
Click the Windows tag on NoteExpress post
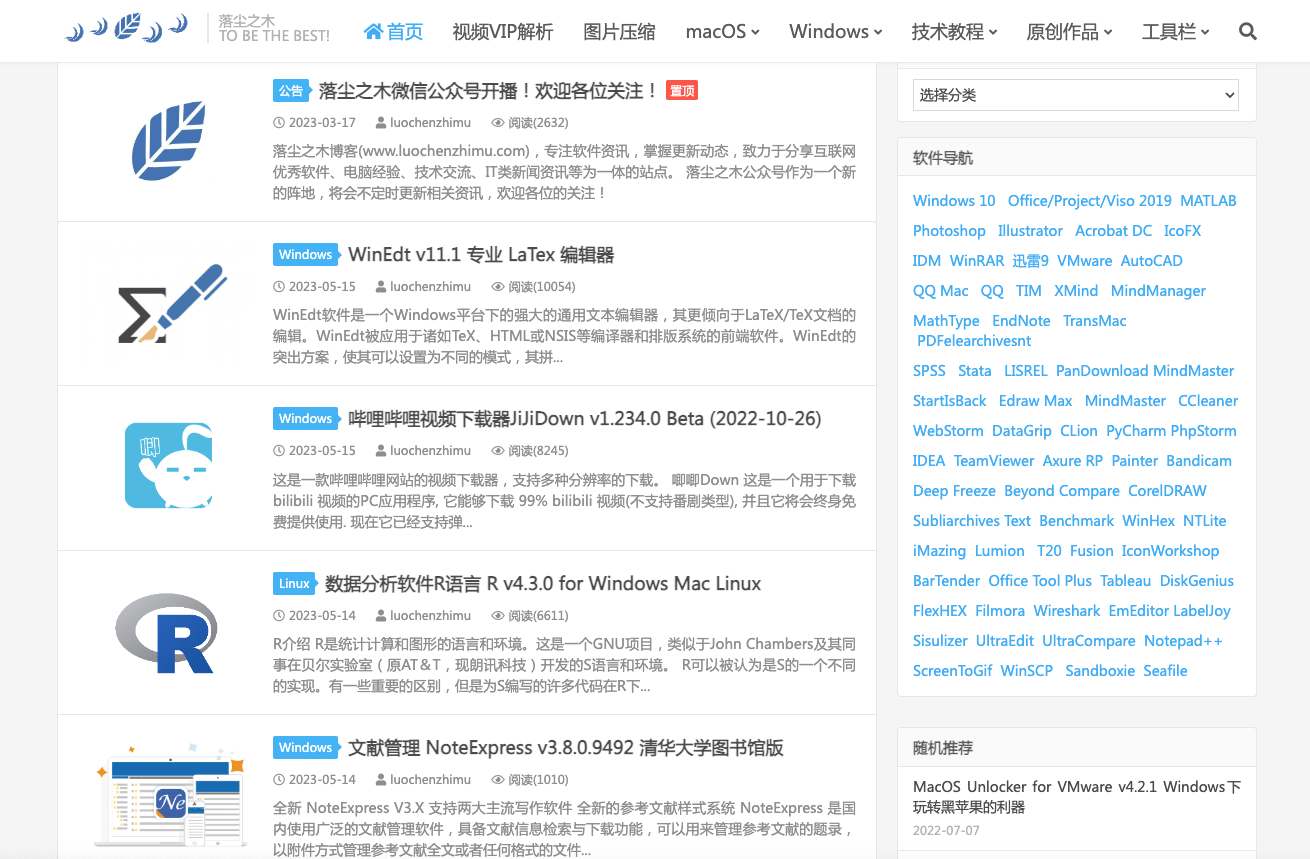[305, 748]
